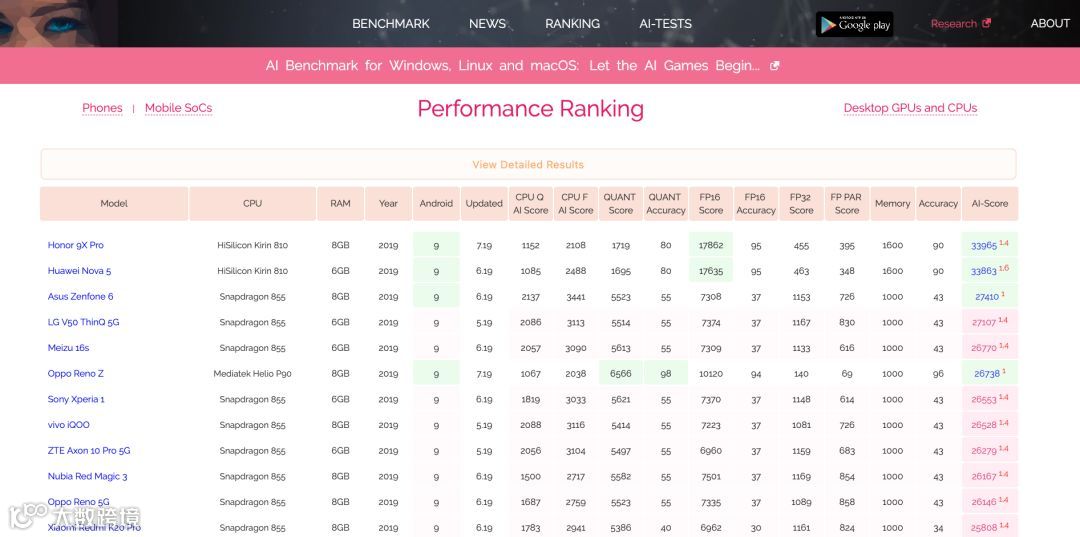Sort by FP16 Score column header
The height and width of the screenshot is (537, 1080).
click(x=711, y=204)
